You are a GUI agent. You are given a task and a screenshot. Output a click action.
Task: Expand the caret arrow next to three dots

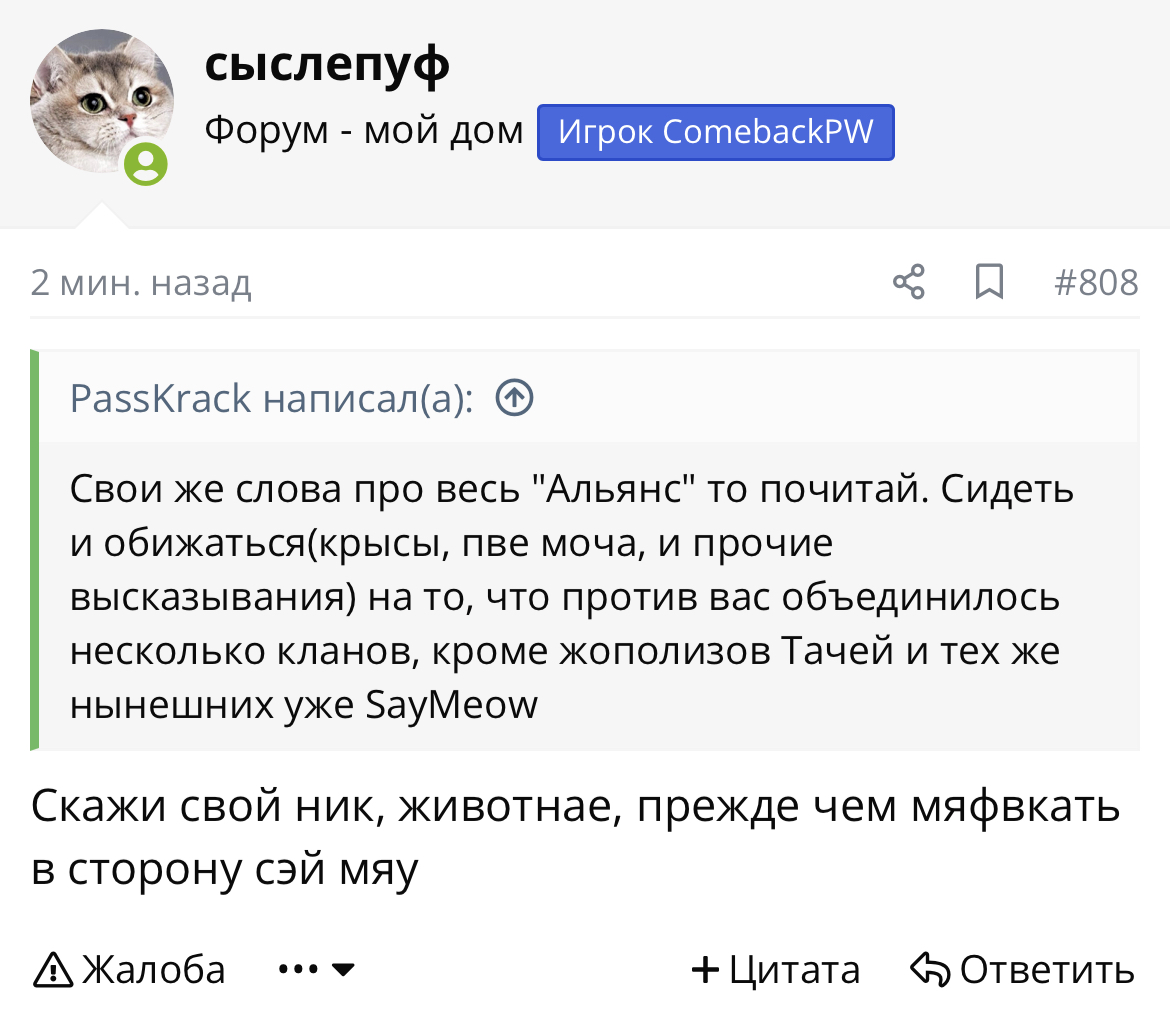(x=343, y=970)
